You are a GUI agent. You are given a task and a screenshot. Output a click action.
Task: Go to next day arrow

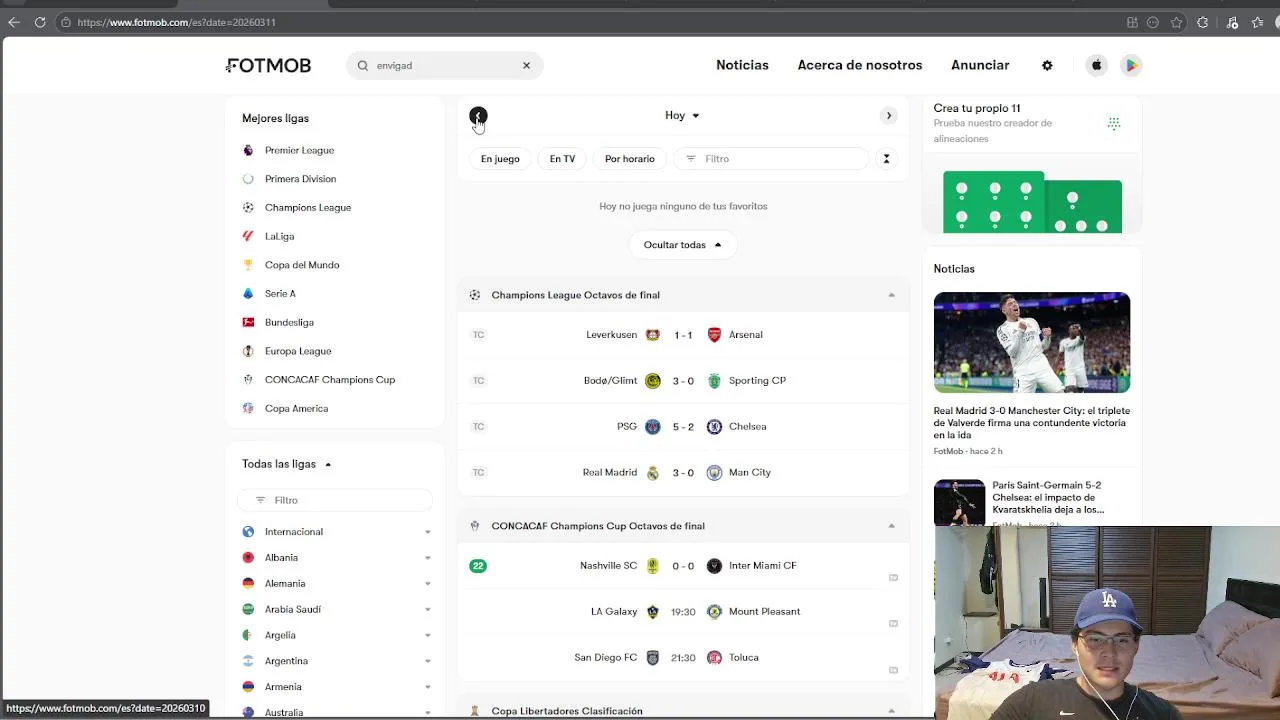[888, 115]
